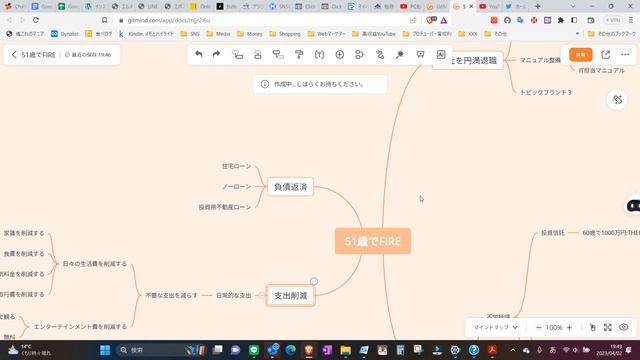640x360 pixels.
Task: Toggle the eye preview mode icon
Action: pyautogui.click(x=623, y=327)
